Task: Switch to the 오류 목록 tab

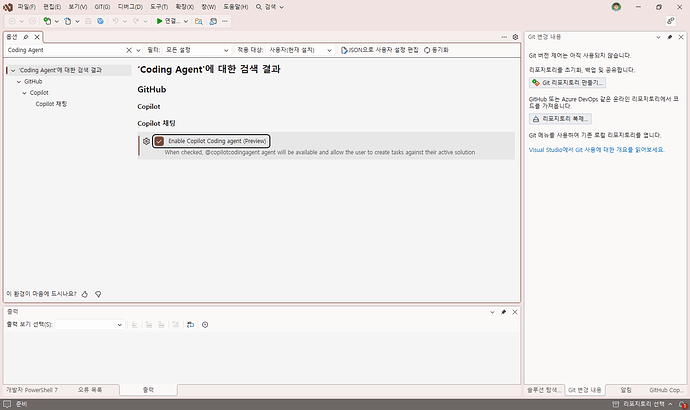Action: [x=90, y=390]
